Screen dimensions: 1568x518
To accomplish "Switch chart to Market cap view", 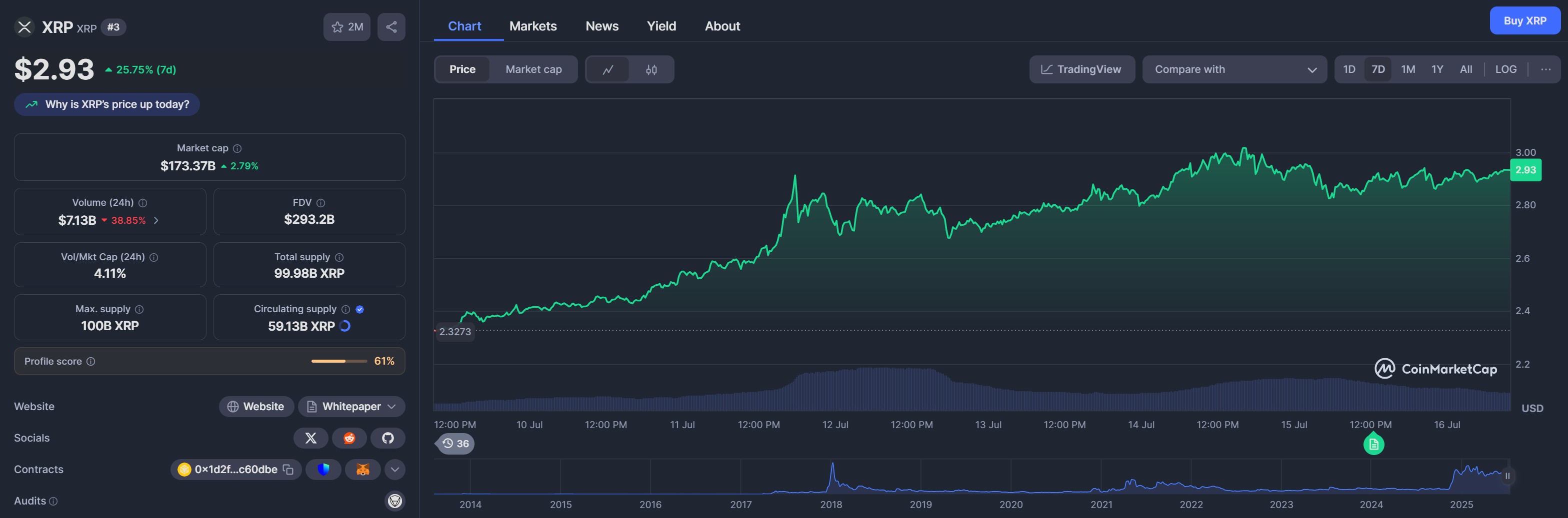I will (533, 69).
